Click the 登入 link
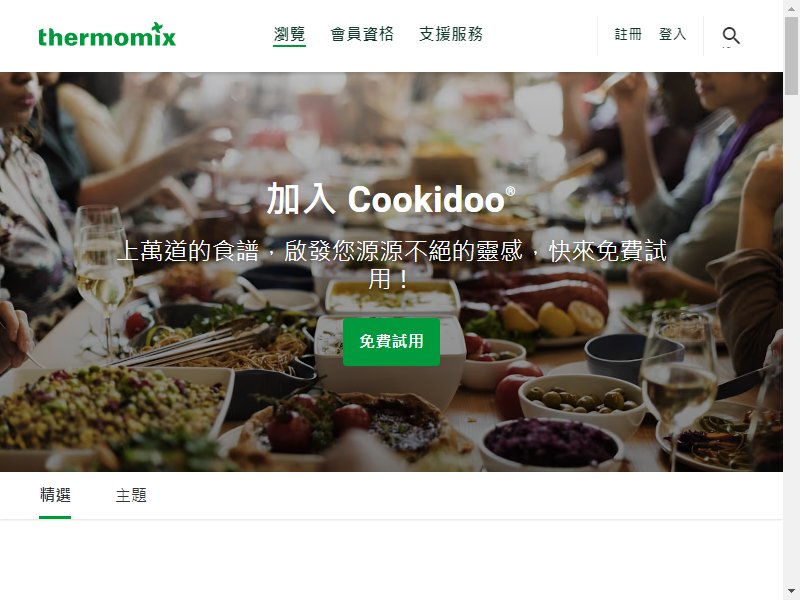Screen dimensions: 800x600 pyautogui.click(x=672, y=34)
